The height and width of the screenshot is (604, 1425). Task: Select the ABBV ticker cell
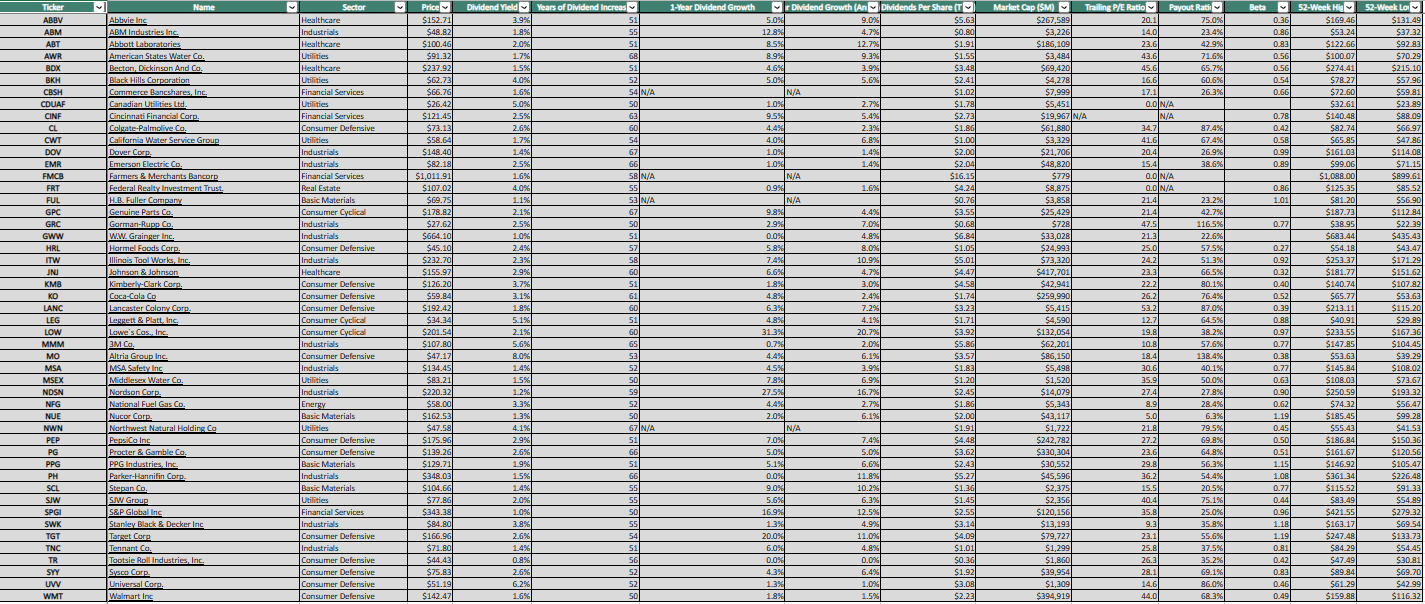click(x=53, y=20)
